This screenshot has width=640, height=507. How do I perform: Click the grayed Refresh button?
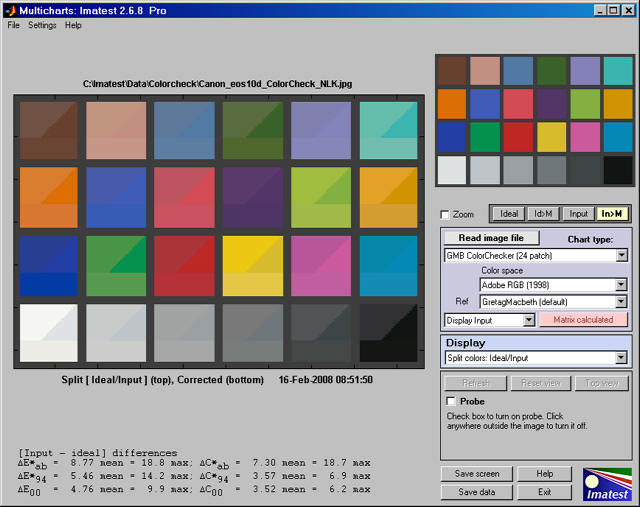[476, 383]
